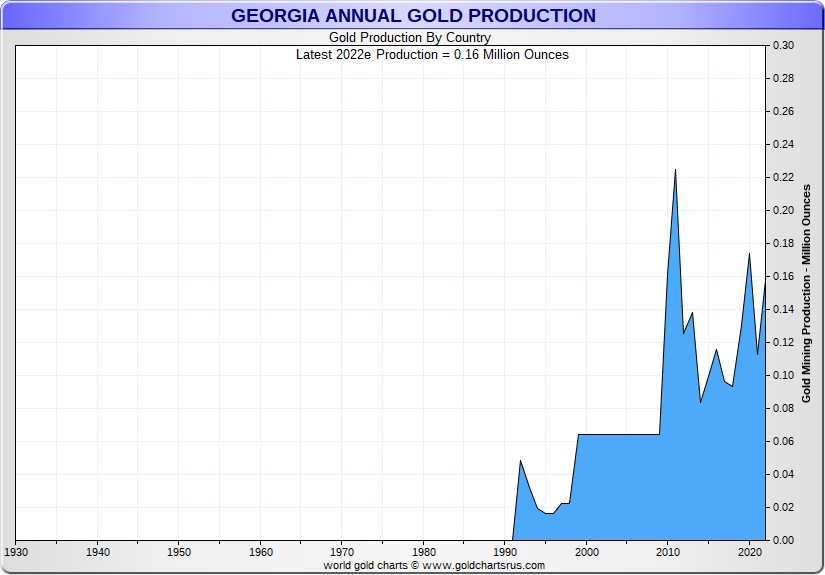Click the y-axis value 0.04
Screen dimensions: 825x575
[x=783, y=475]
